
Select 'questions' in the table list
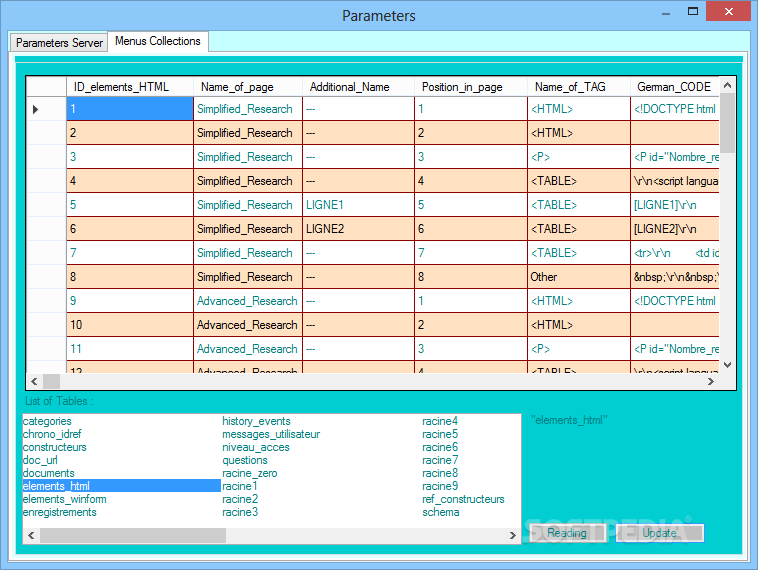tap(245, 460)
